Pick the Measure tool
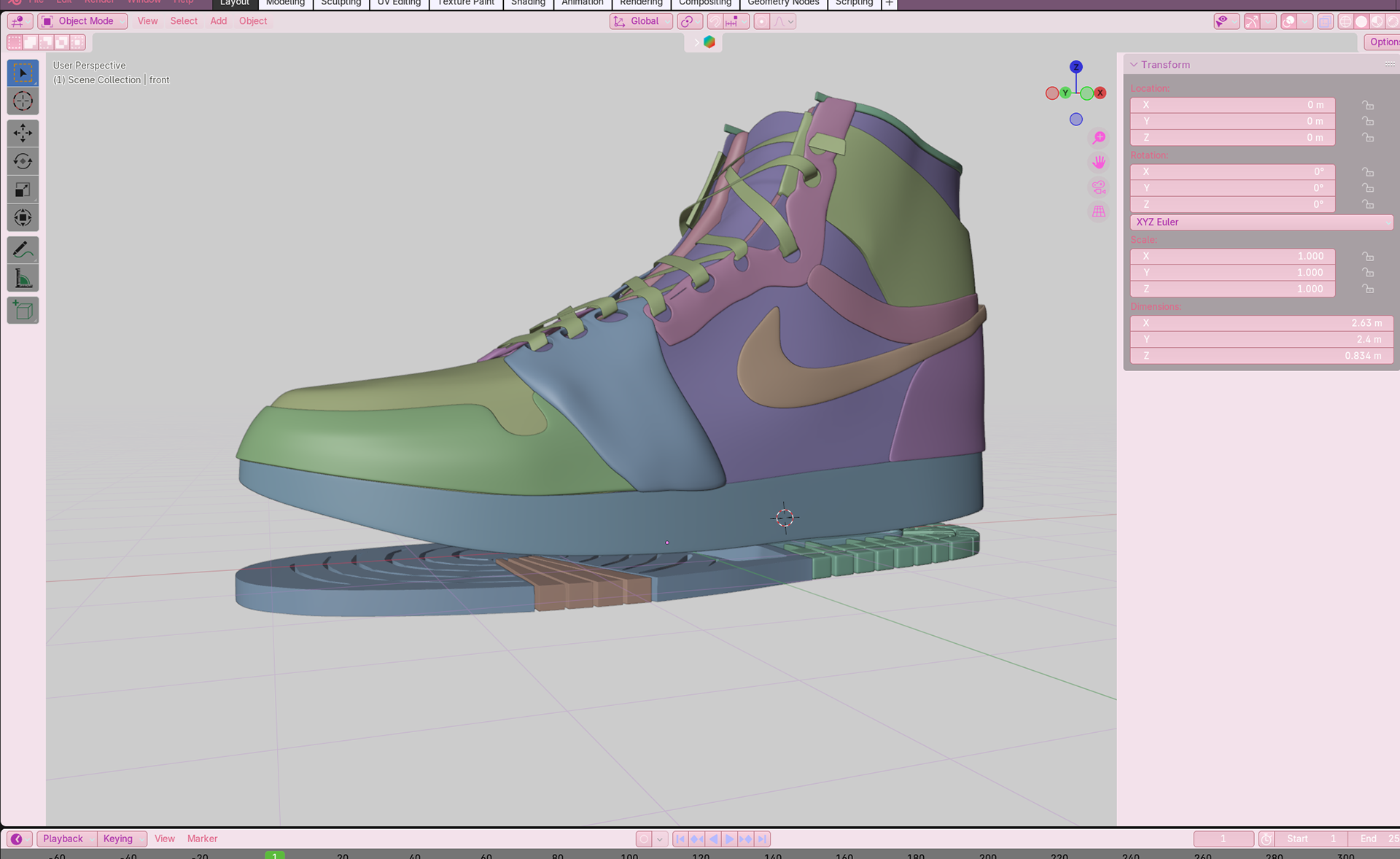 [23, 279]
